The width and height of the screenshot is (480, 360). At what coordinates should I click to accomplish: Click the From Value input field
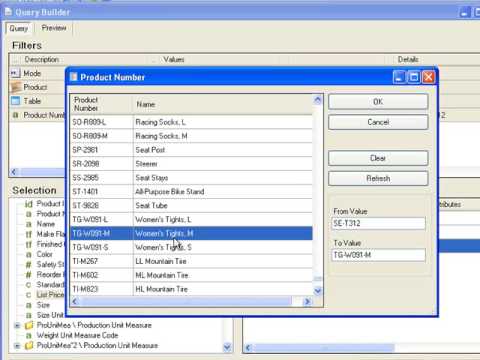[x=378, y=223]
